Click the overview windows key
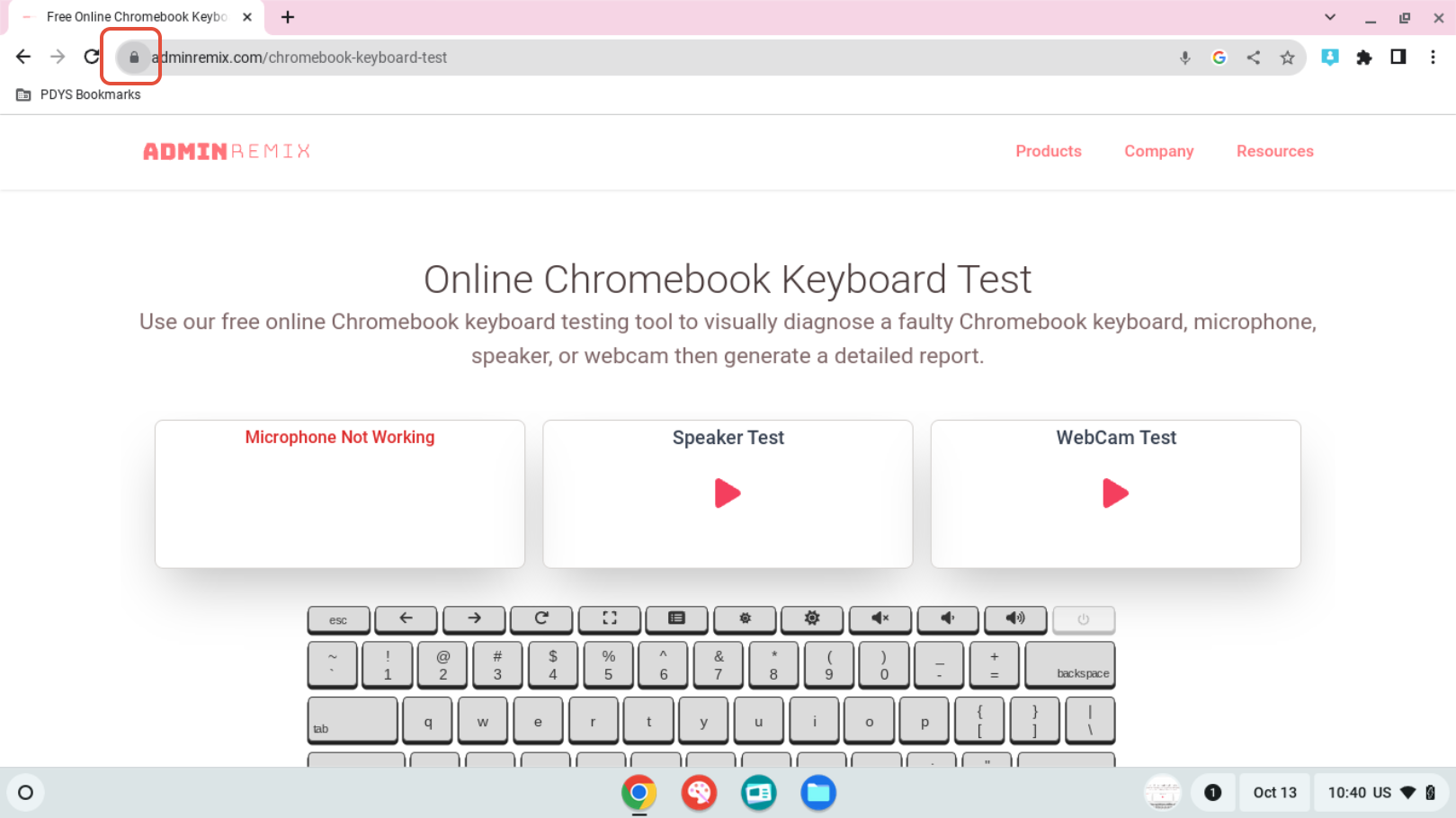Image resolution: width=1456 pixels, height=818 pixels. 677,619
